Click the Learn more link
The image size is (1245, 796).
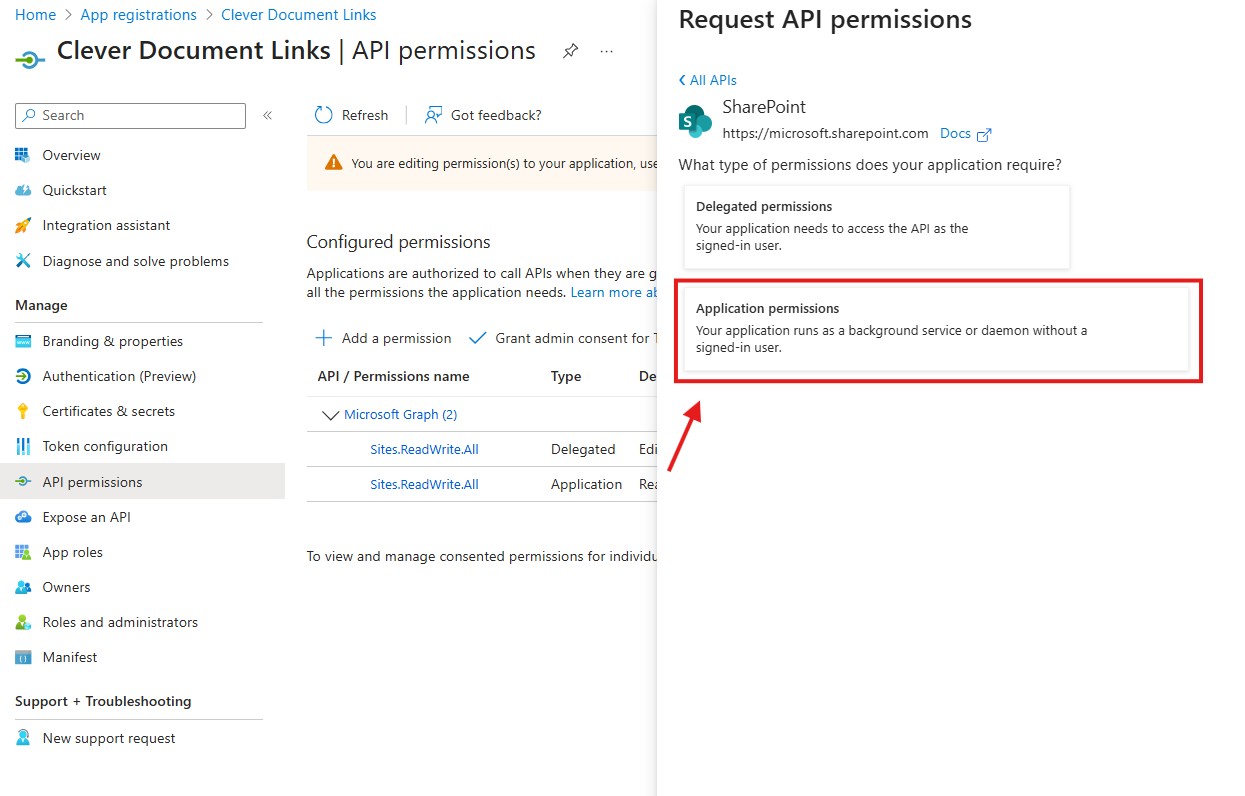click(x=614, y=292)
